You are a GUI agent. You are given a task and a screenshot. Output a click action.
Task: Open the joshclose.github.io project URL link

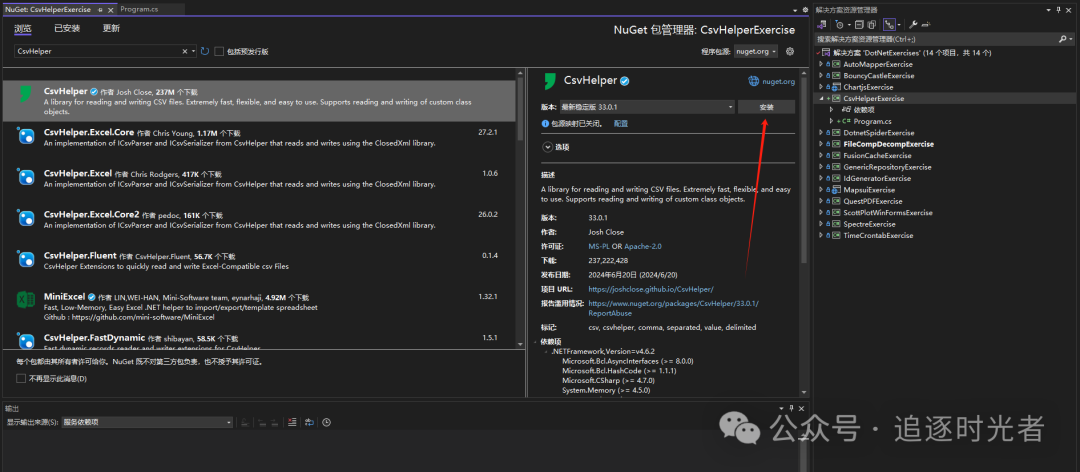pos(650,289)
